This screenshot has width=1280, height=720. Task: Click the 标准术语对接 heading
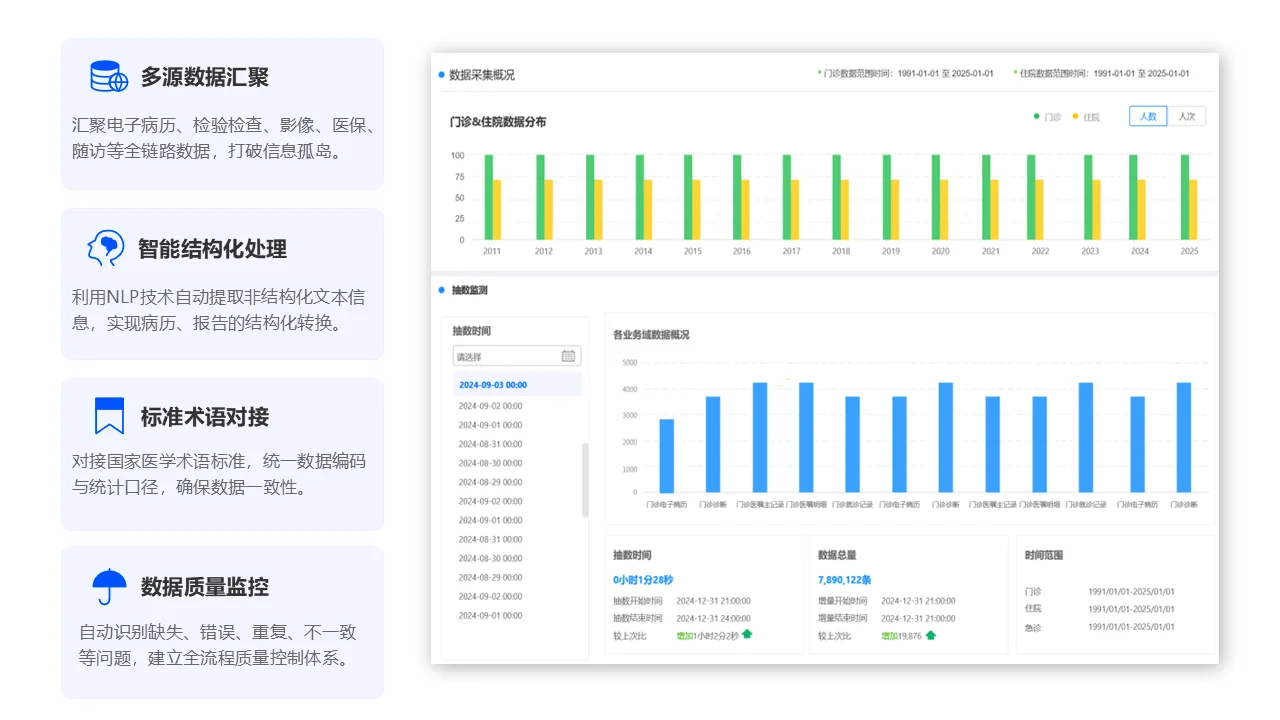coord(204,417)
